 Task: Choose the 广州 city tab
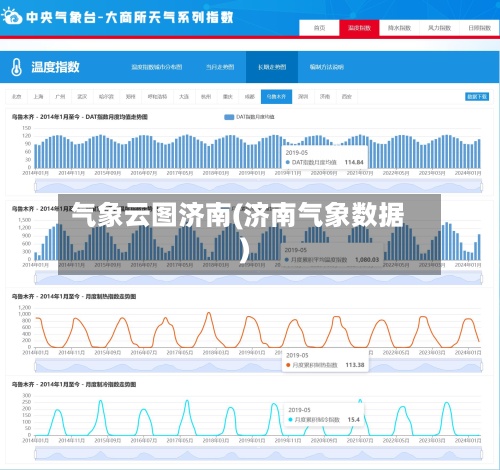(x=60, y=97)
